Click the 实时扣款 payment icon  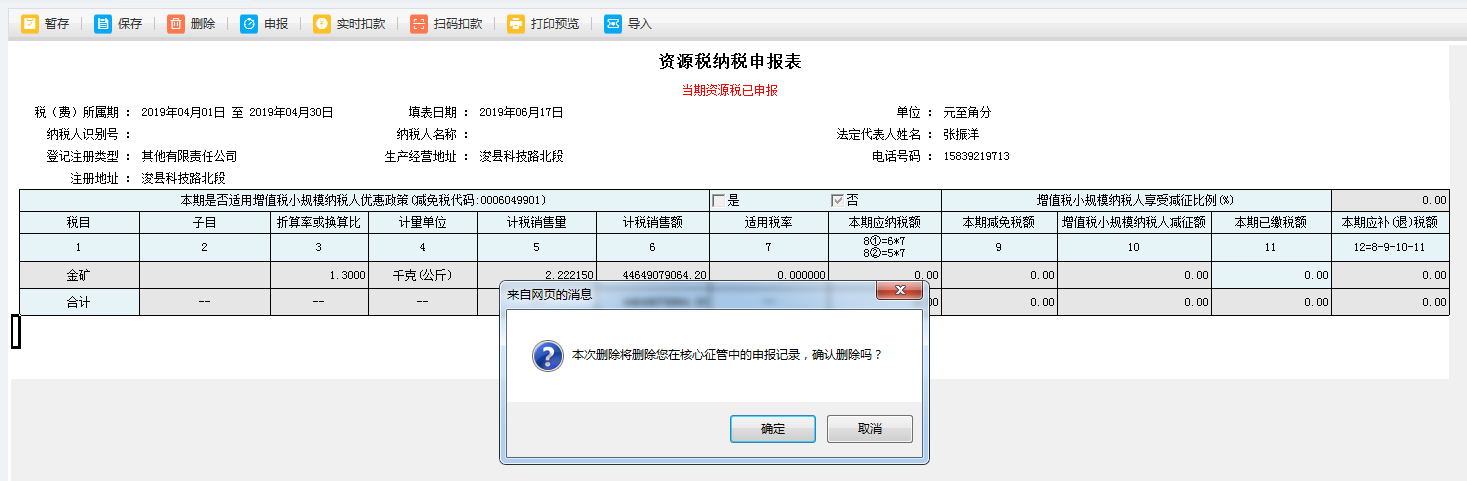(322, 24)
